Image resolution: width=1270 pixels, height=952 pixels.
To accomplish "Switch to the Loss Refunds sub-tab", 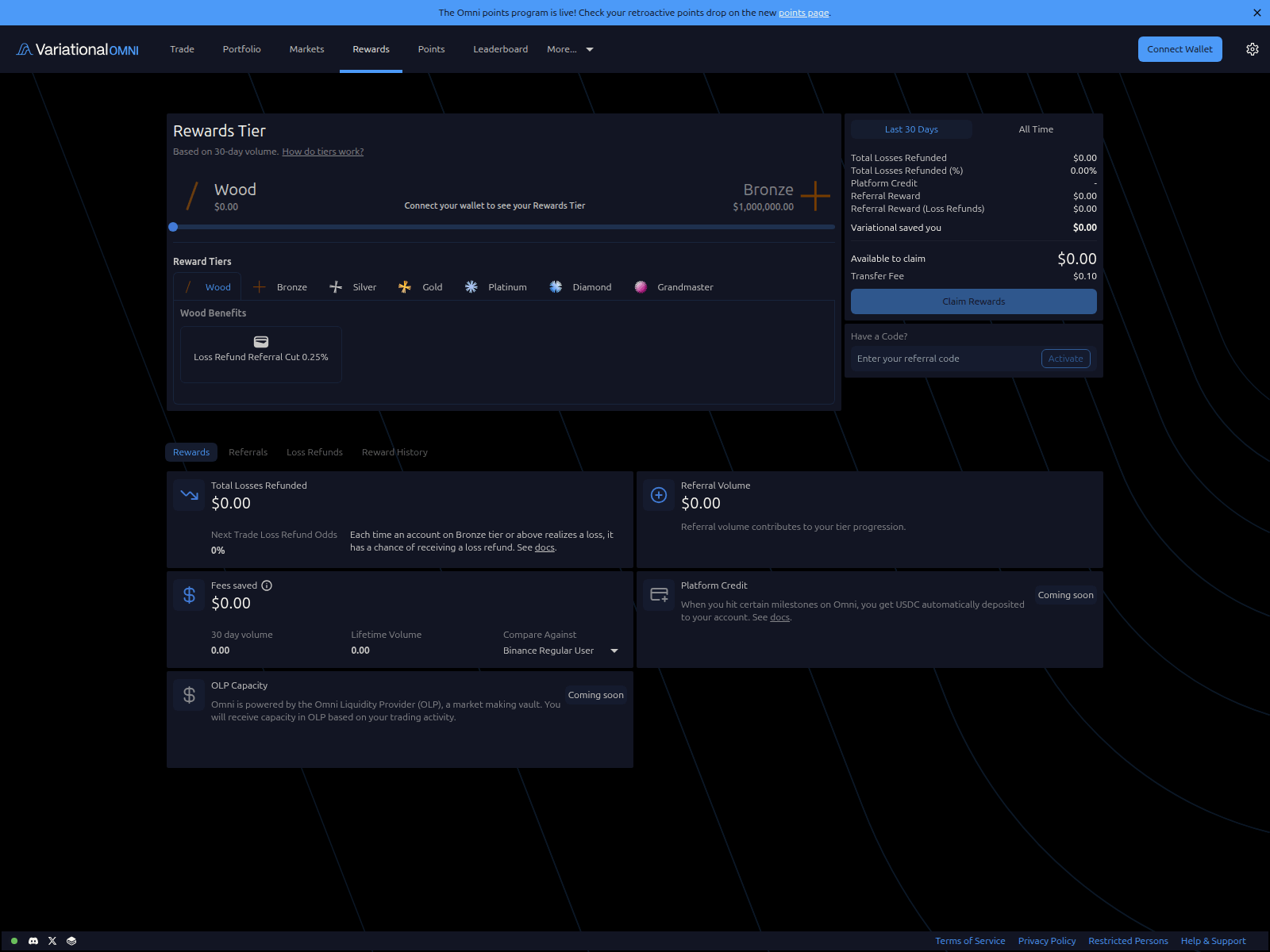I will (314, 452).
